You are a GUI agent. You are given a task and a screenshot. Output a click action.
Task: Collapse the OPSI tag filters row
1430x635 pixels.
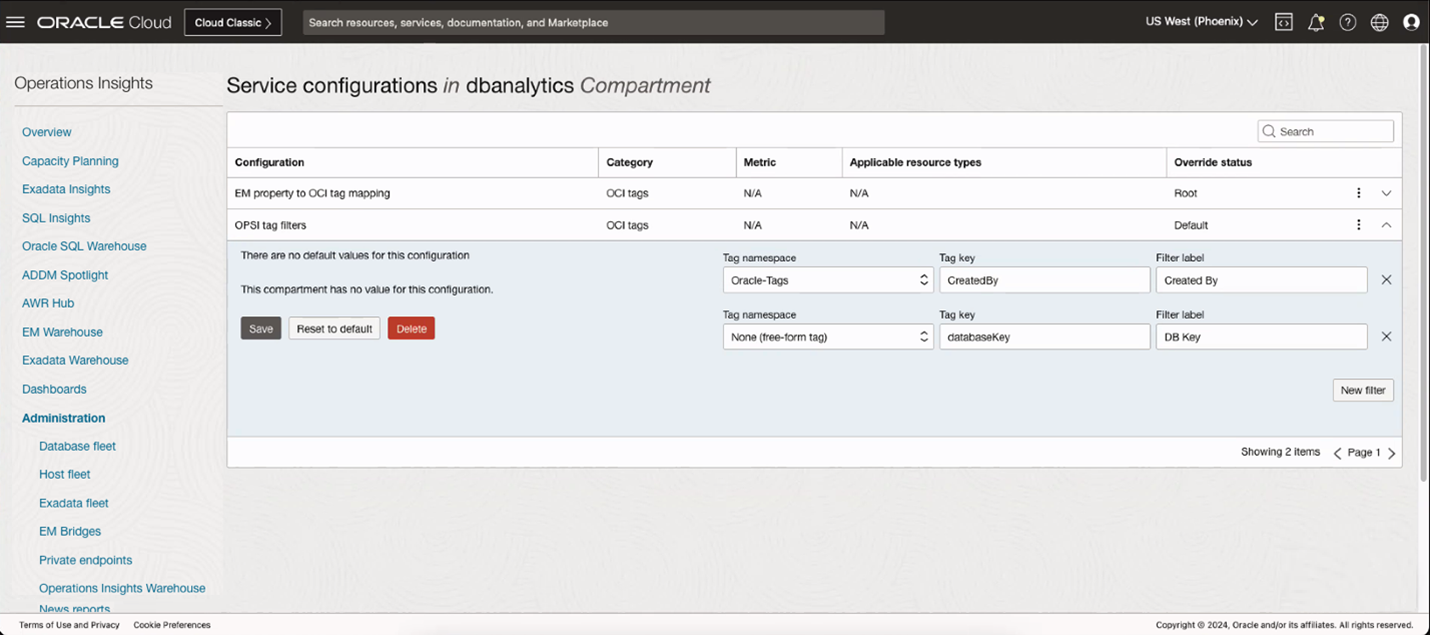pyautogui.click(x=1386, y=225)
